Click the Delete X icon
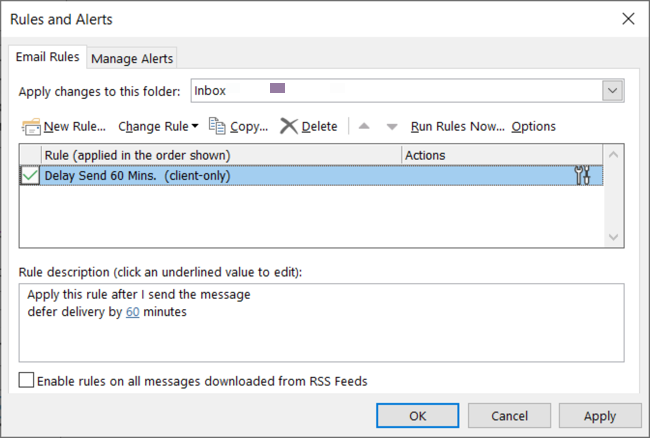The height and width of the screenshot is (438, 650). [289, 126]
